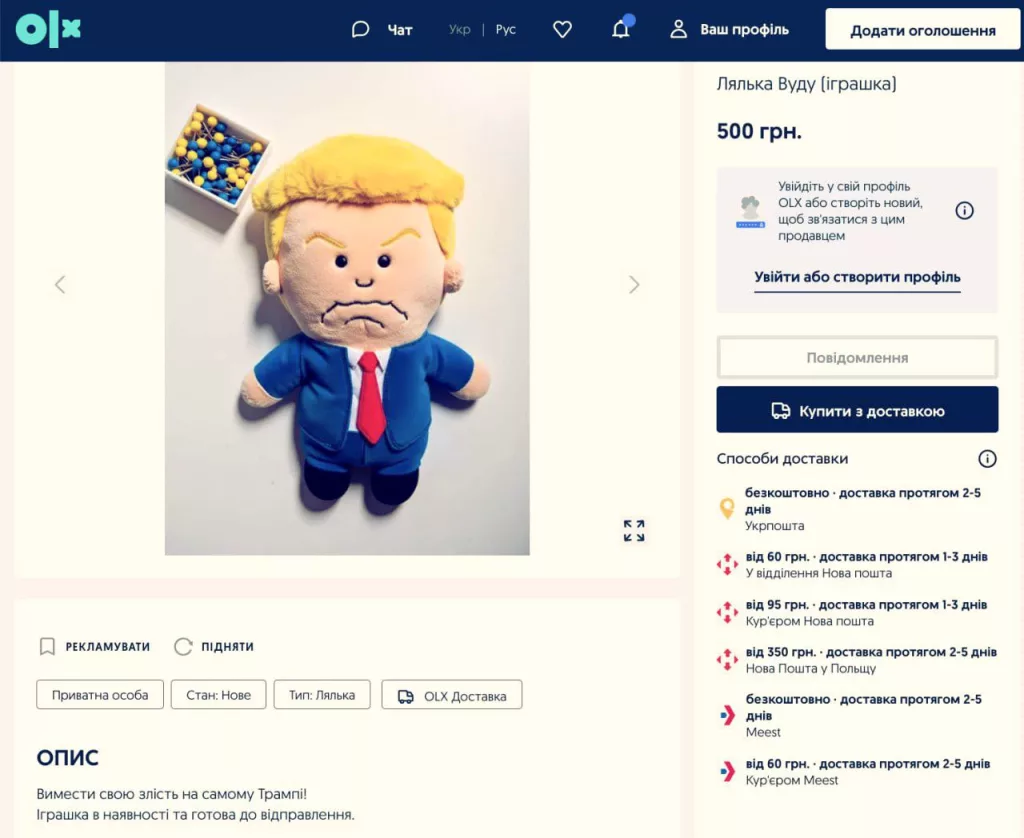
Task: Expand the photo with the fullscreen icon
Action: click(x=633, y=531)
